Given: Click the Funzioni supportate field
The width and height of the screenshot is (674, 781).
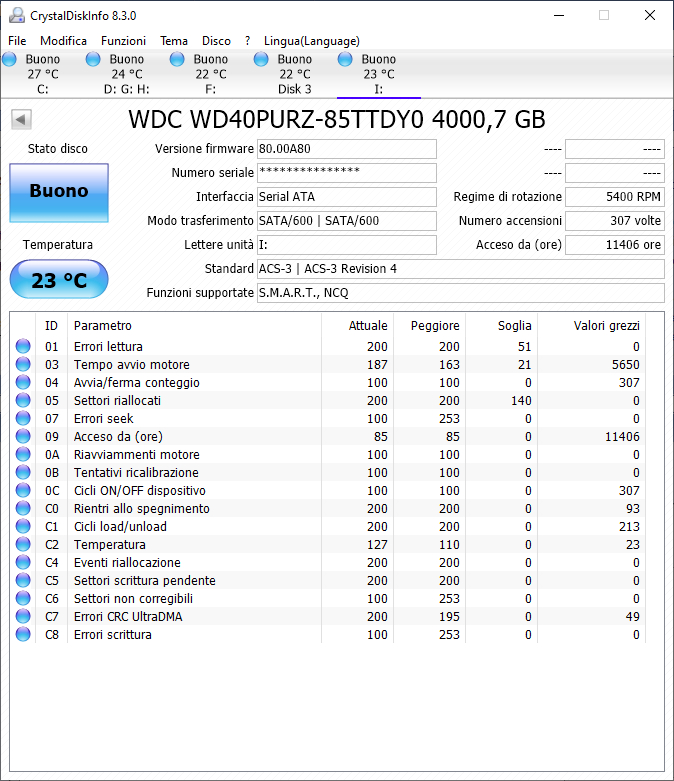Looking at the screenshot, I should tap(461, 293).
